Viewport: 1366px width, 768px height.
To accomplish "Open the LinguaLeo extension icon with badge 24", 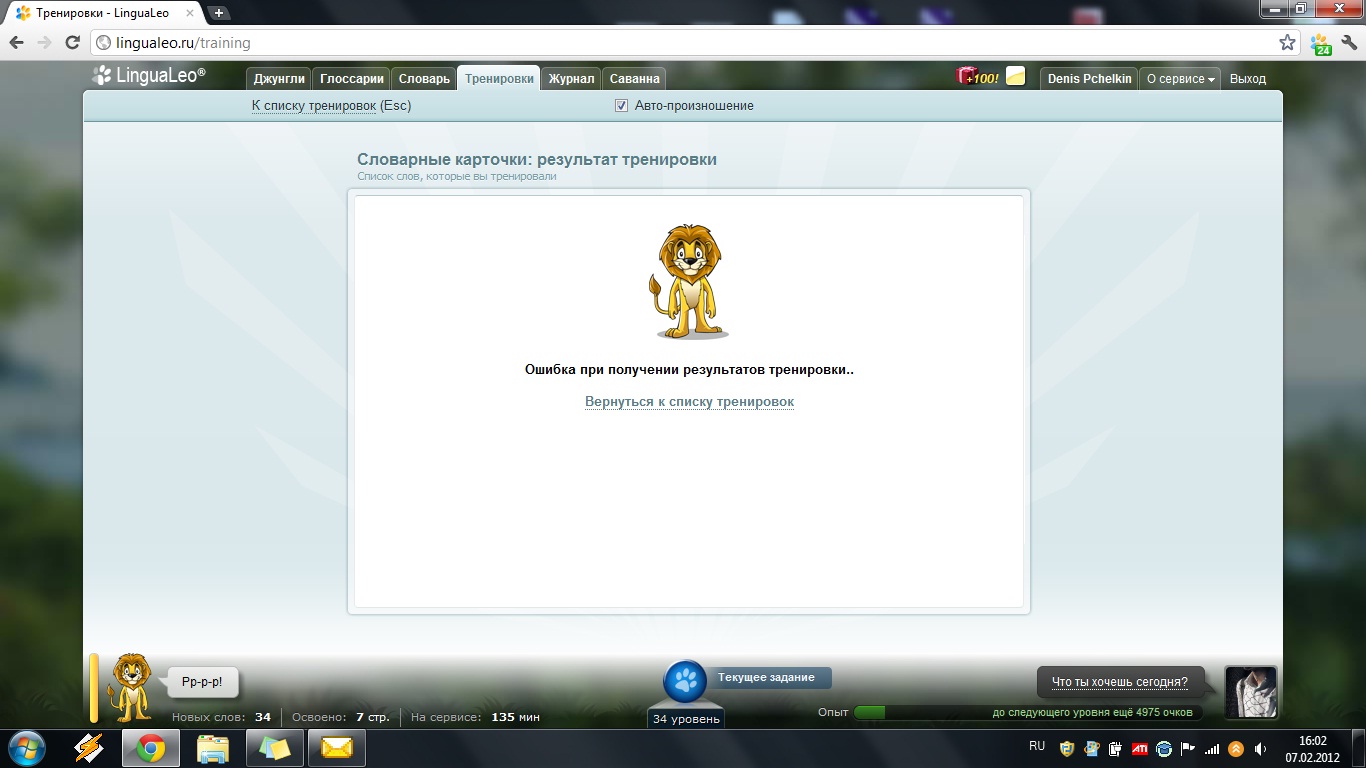I will (1321, 44).
